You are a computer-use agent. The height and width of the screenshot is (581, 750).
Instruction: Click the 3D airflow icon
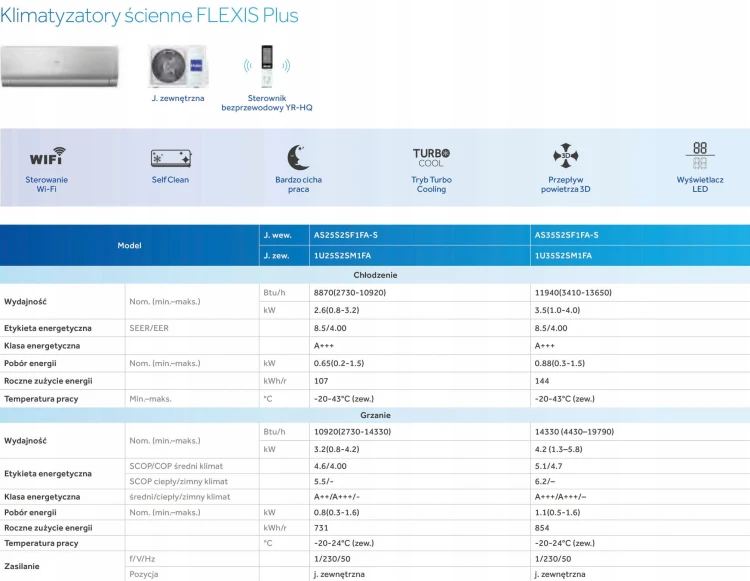565,156
